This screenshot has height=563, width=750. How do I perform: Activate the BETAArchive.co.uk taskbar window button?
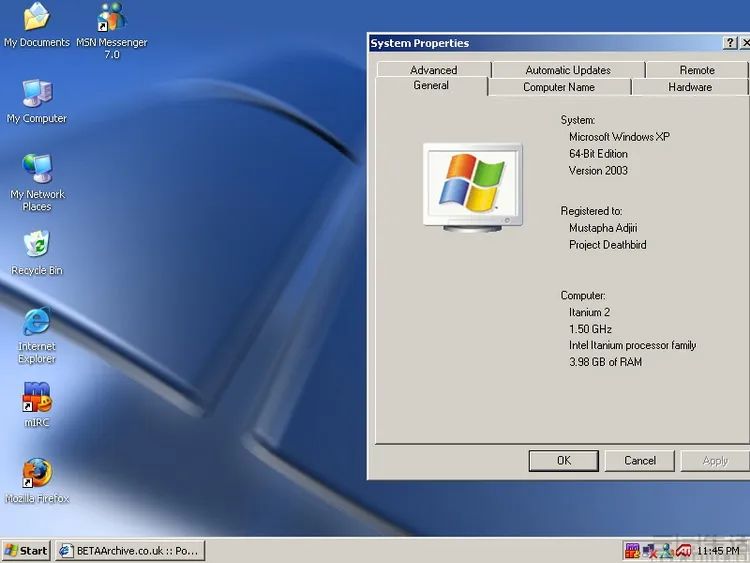pos(129,550)
